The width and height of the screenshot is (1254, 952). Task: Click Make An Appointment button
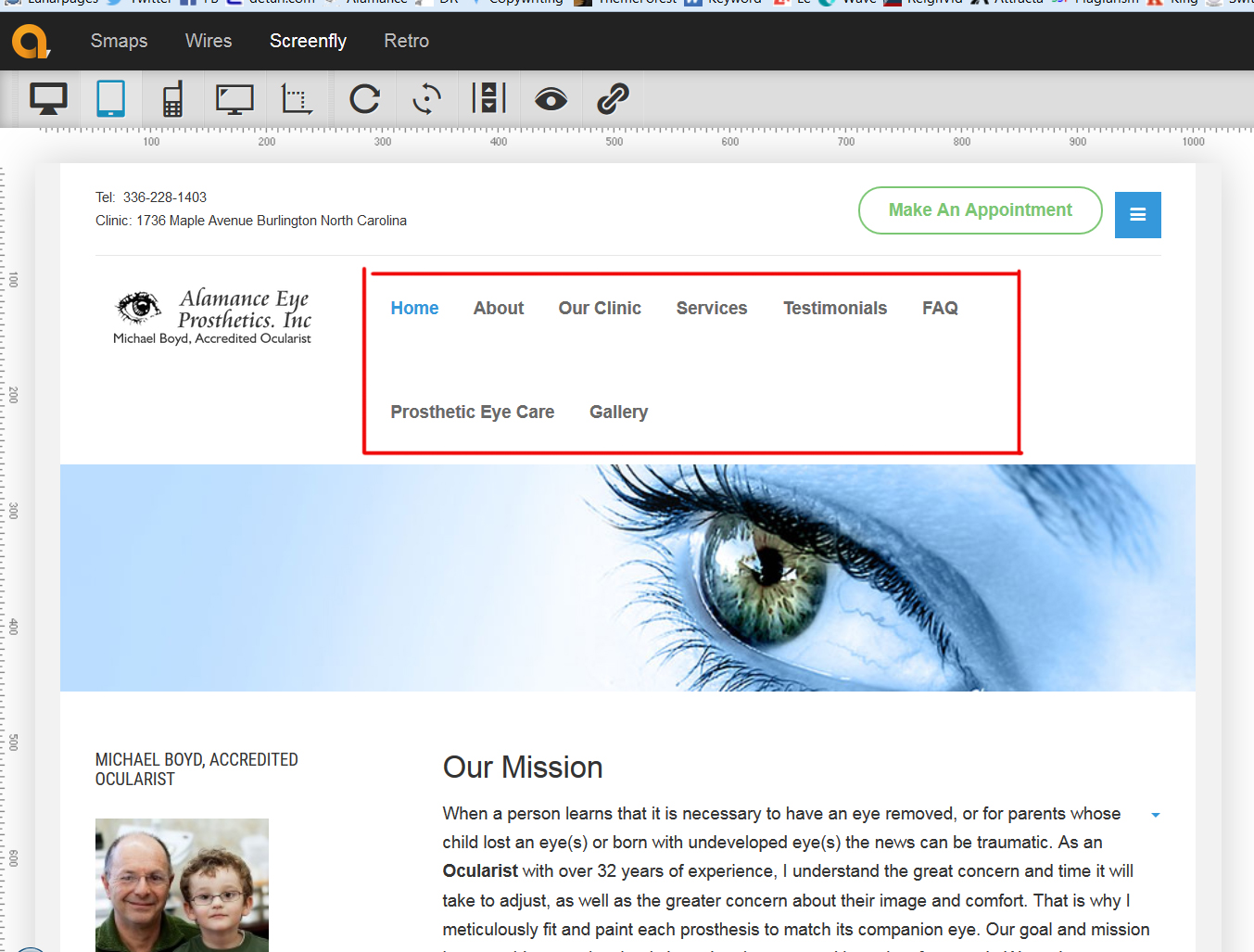980,210
